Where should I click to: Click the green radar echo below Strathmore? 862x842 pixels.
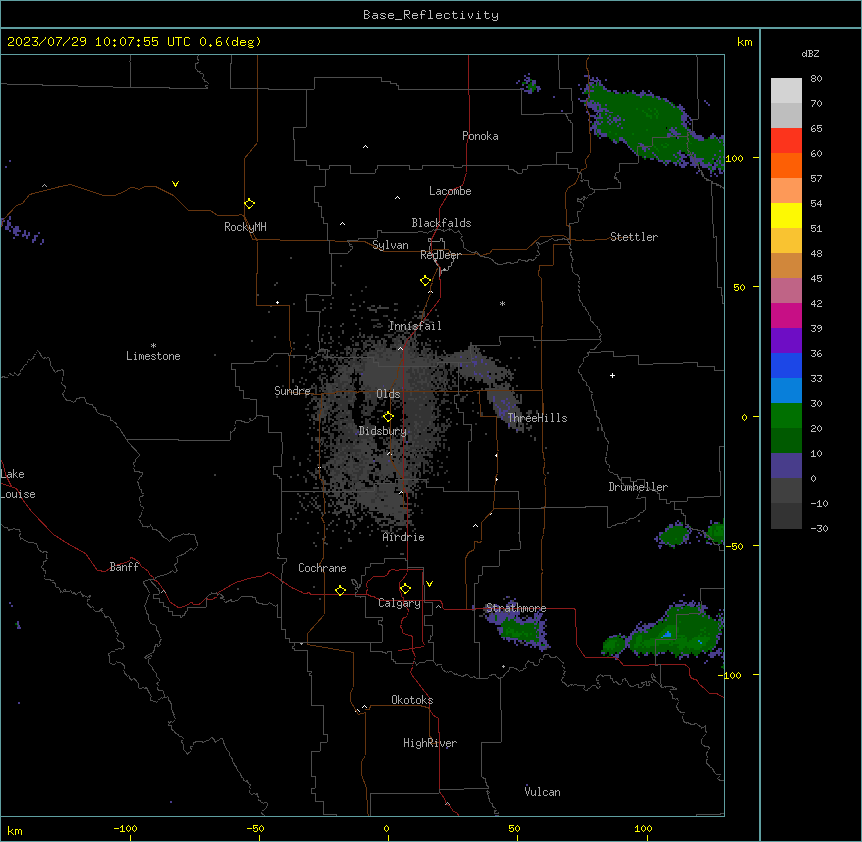[520, 629]
